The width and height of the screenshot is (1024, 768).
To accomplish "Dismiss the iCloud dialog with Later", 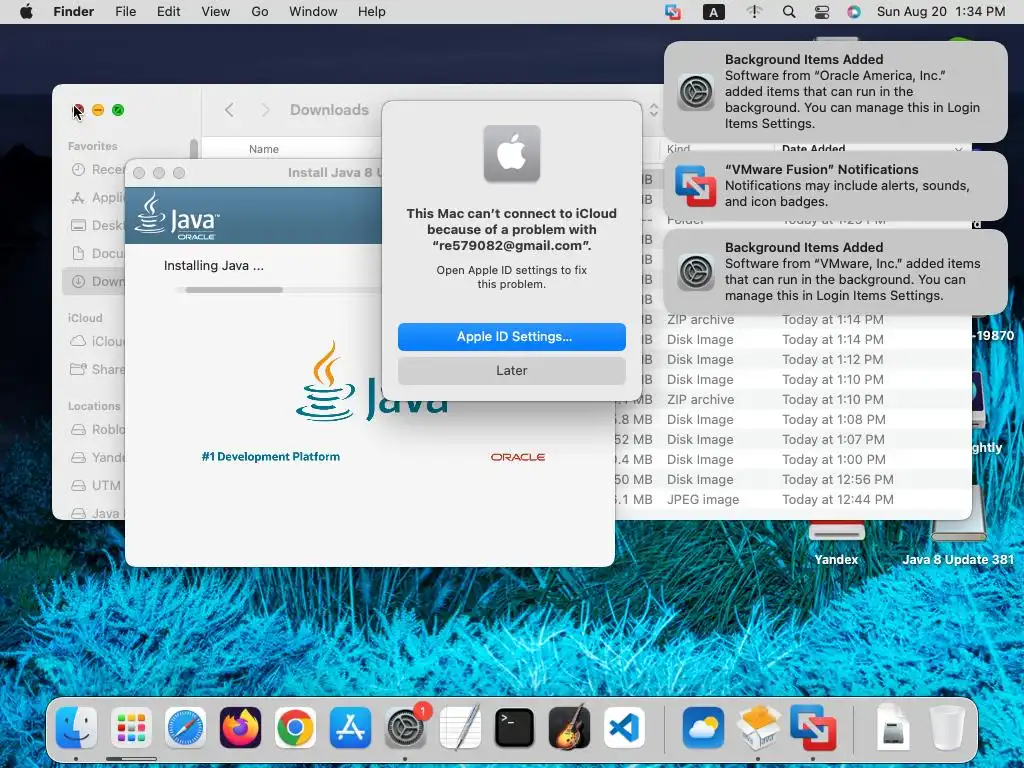I will coord(511,370).
